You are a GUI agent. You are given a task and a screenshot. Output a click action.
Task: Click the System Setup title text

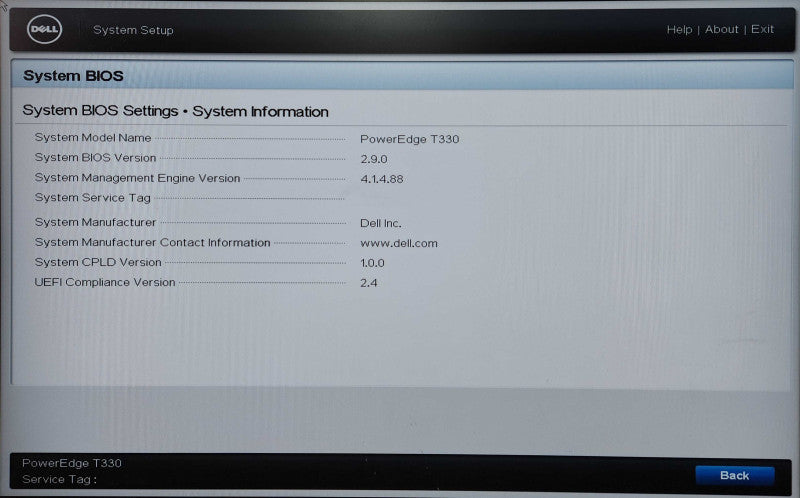pos(133,30)
